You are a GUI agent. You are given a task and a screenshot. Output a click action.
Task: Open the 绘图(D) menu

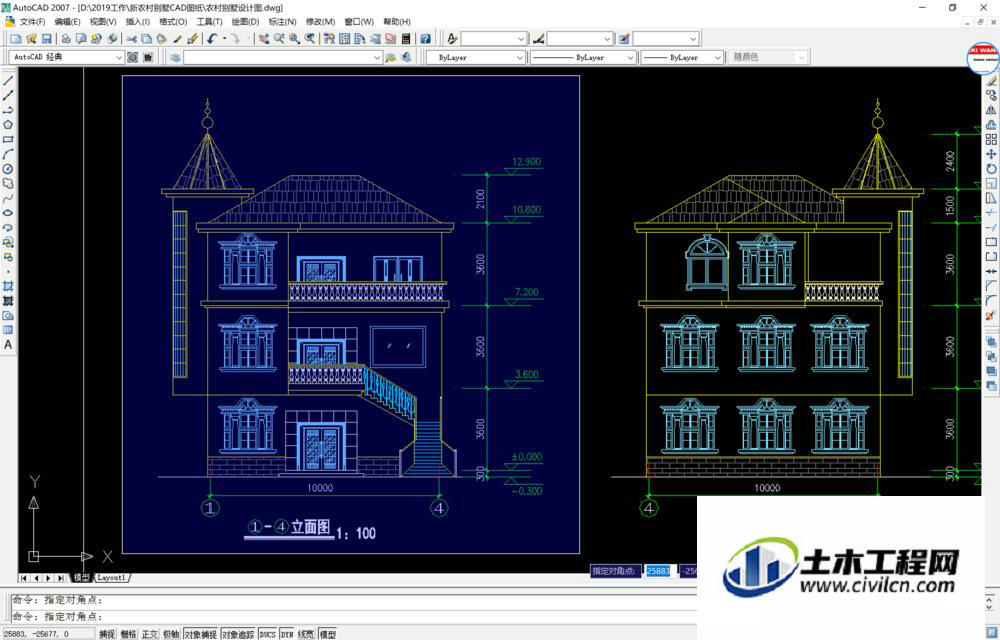(x=245, y=22)
